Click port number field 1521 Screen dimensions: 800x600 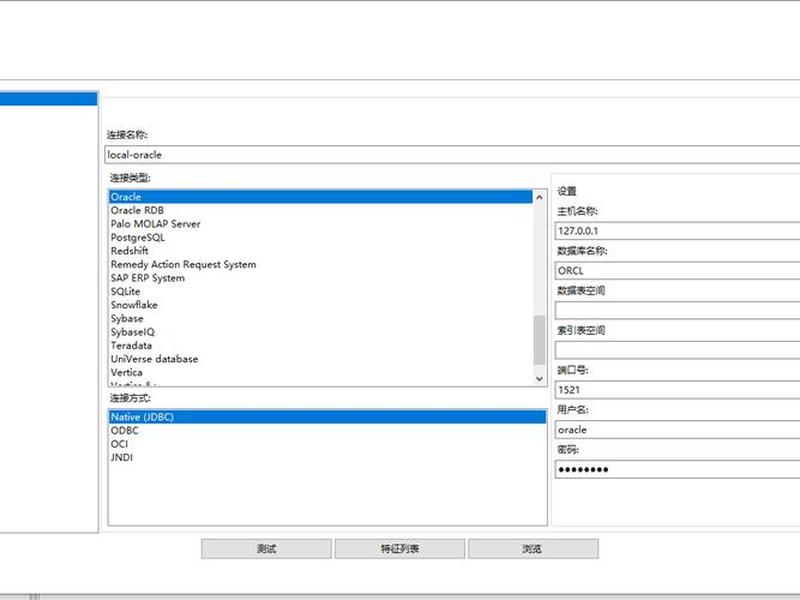coord(678,390)
